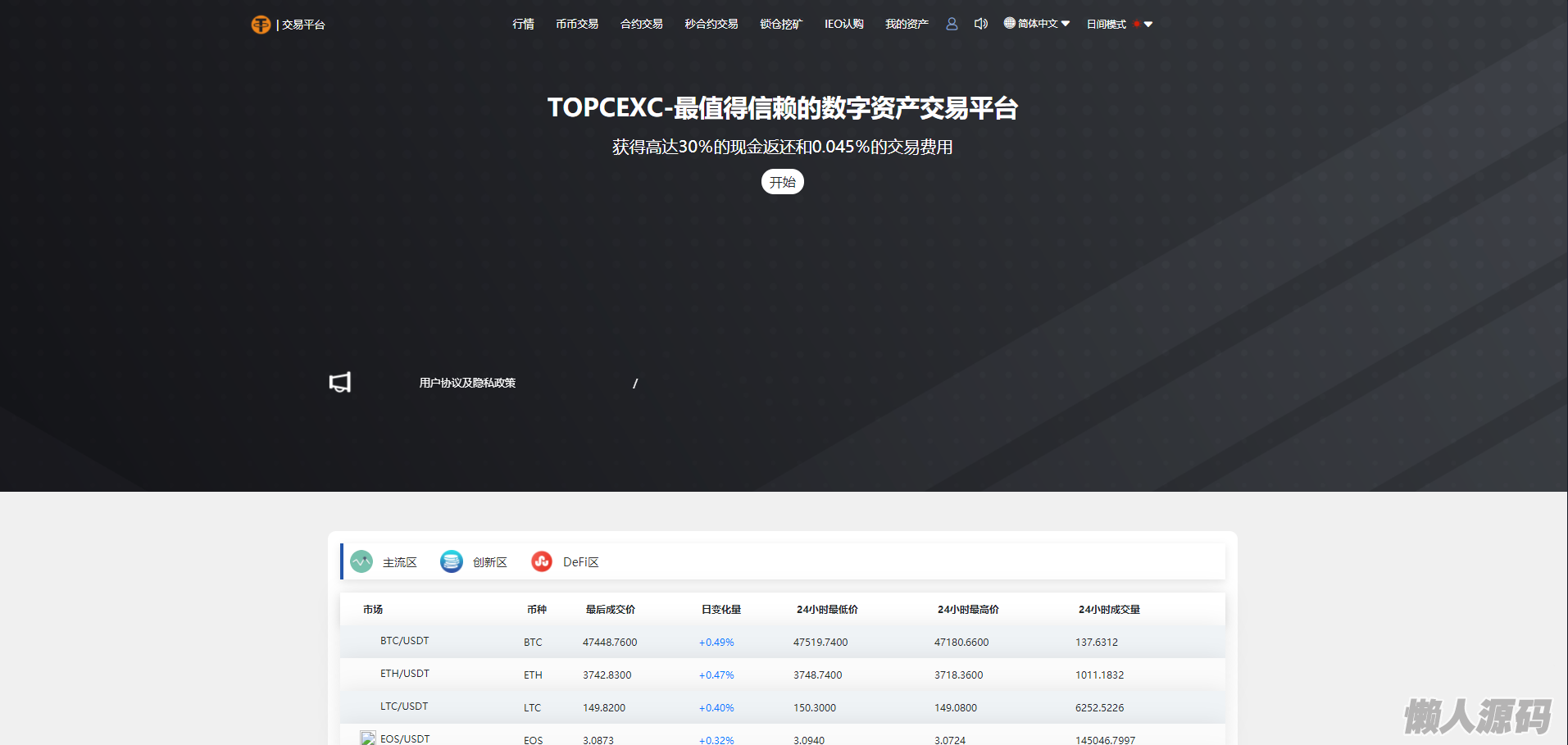The height and width of the screenshot is (745, 1568).
Task: Click the megaphone notice icon
Action: click(x=340, y=382)
